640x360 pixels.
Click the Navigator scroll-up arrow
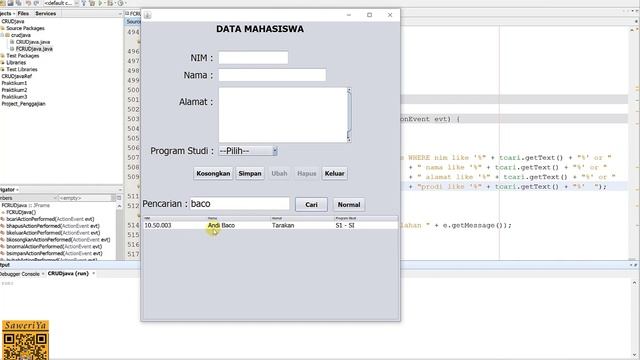pyautogui.click(x=119, y=206)
